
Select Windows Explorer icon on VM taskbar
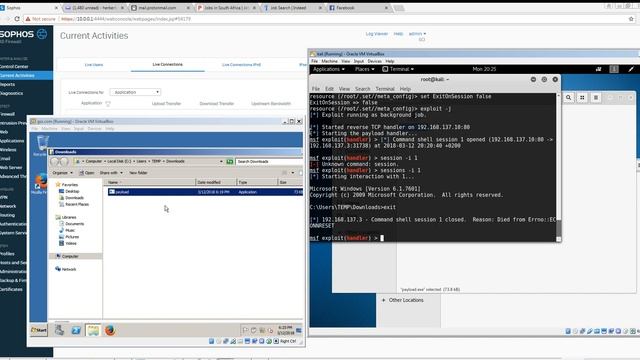pos(93,330)
